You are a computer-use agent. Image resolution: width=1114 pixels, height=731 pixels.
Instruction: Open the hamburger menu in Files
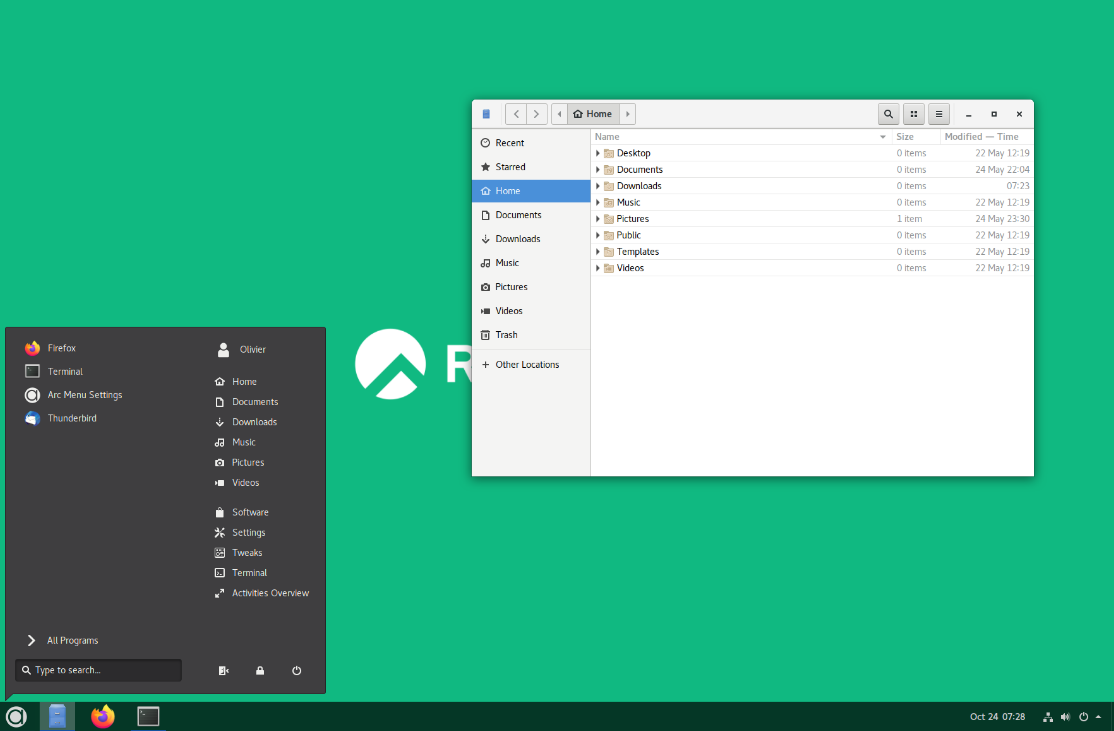(938, 114)
